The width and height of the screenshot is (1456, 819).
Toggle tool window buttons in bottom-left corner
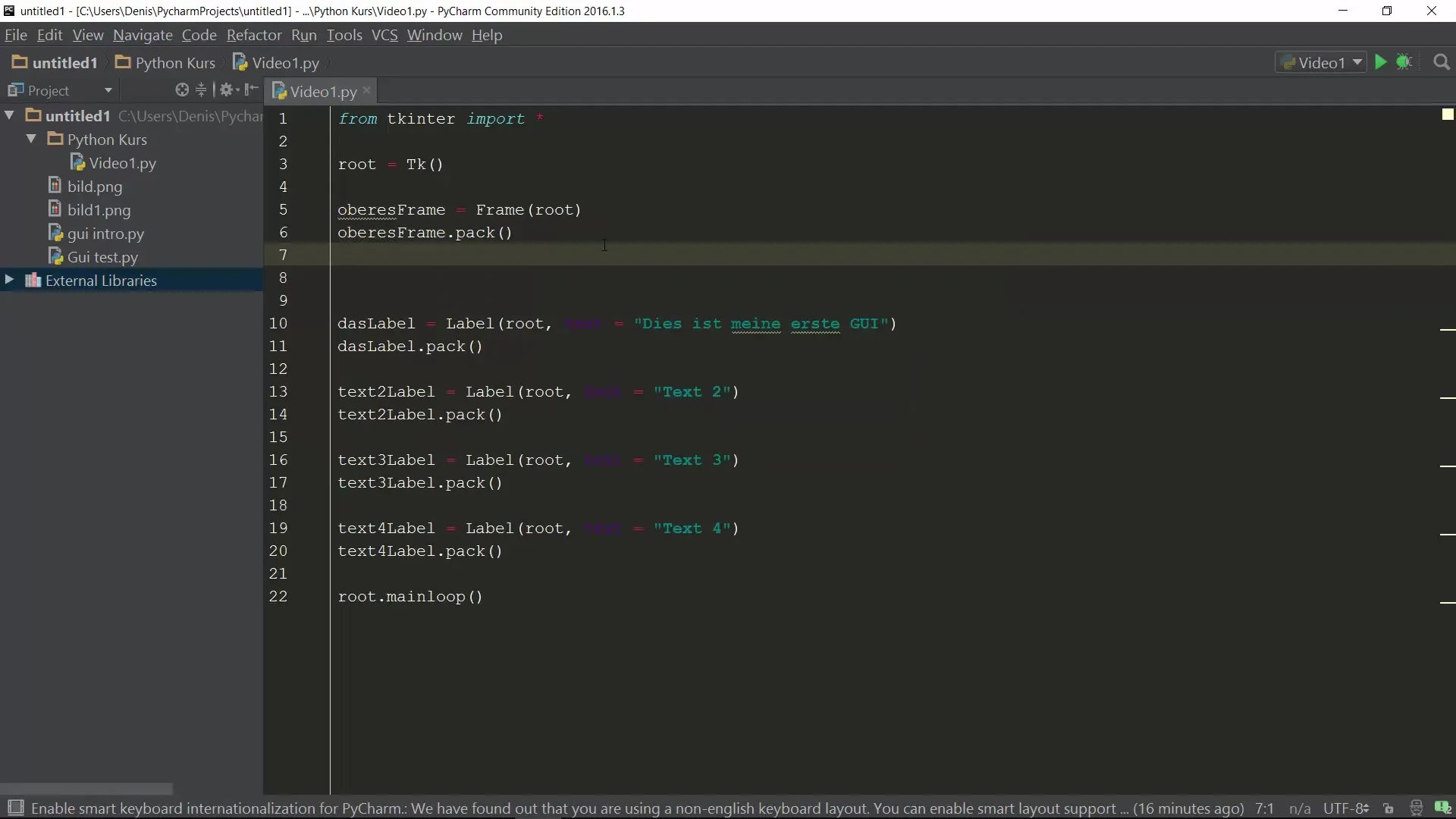tap(15, 808)
